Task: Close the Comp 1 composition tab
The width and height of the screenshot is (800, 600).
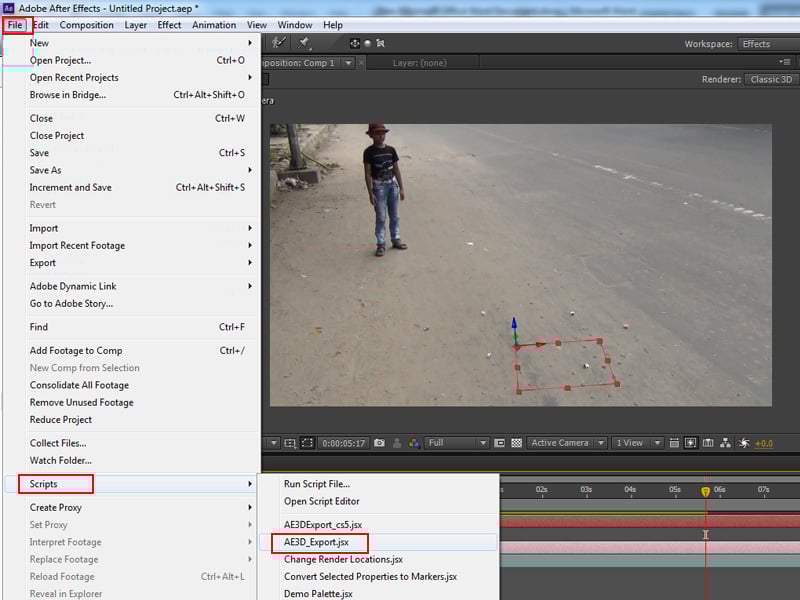Action: (361, 63)
